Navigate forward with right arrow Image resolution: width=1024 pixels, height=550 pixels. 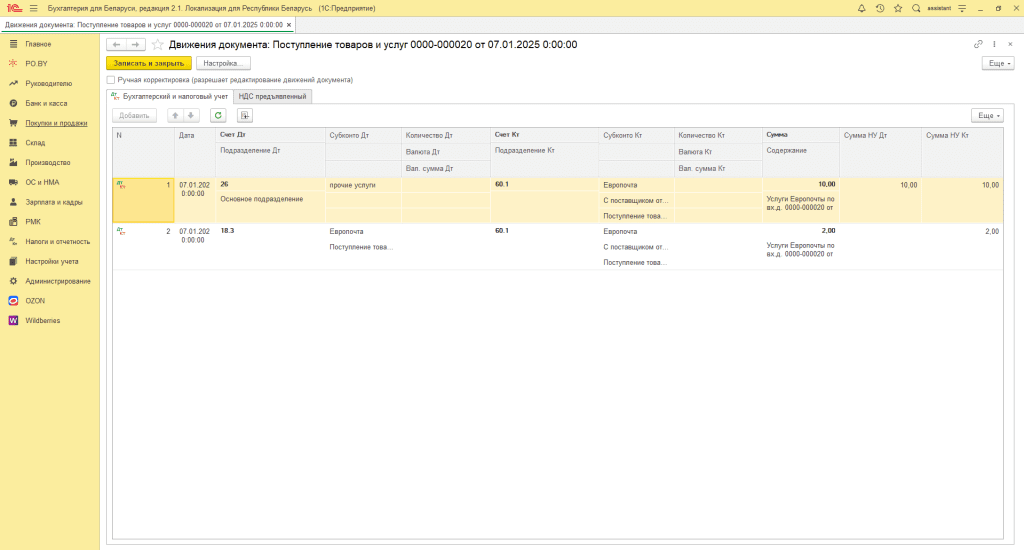tap(135, 44)
